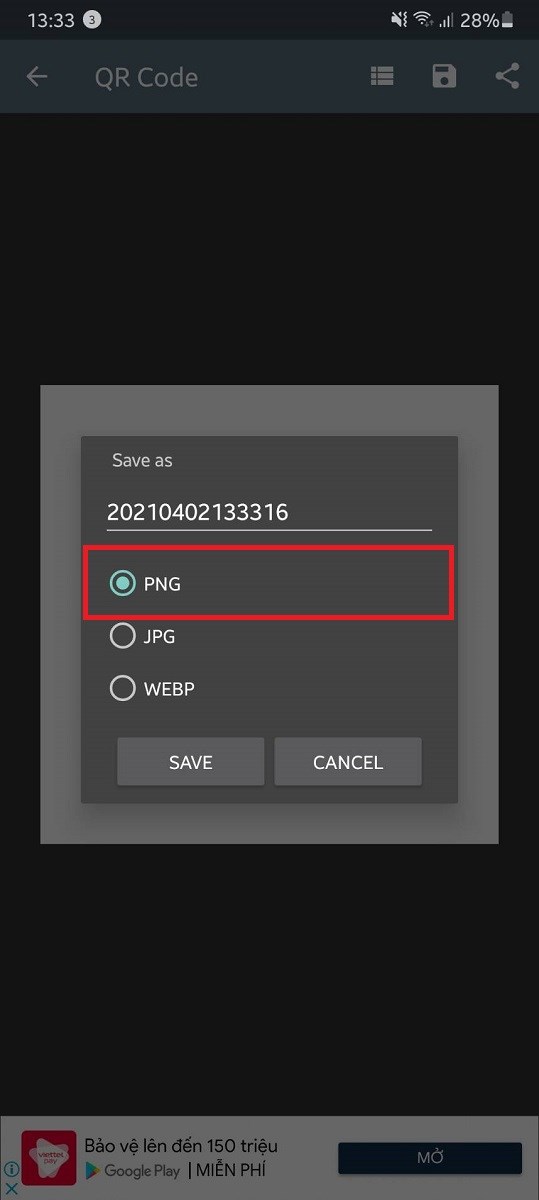Tap the MỞ ad button

coord(430,1158)
